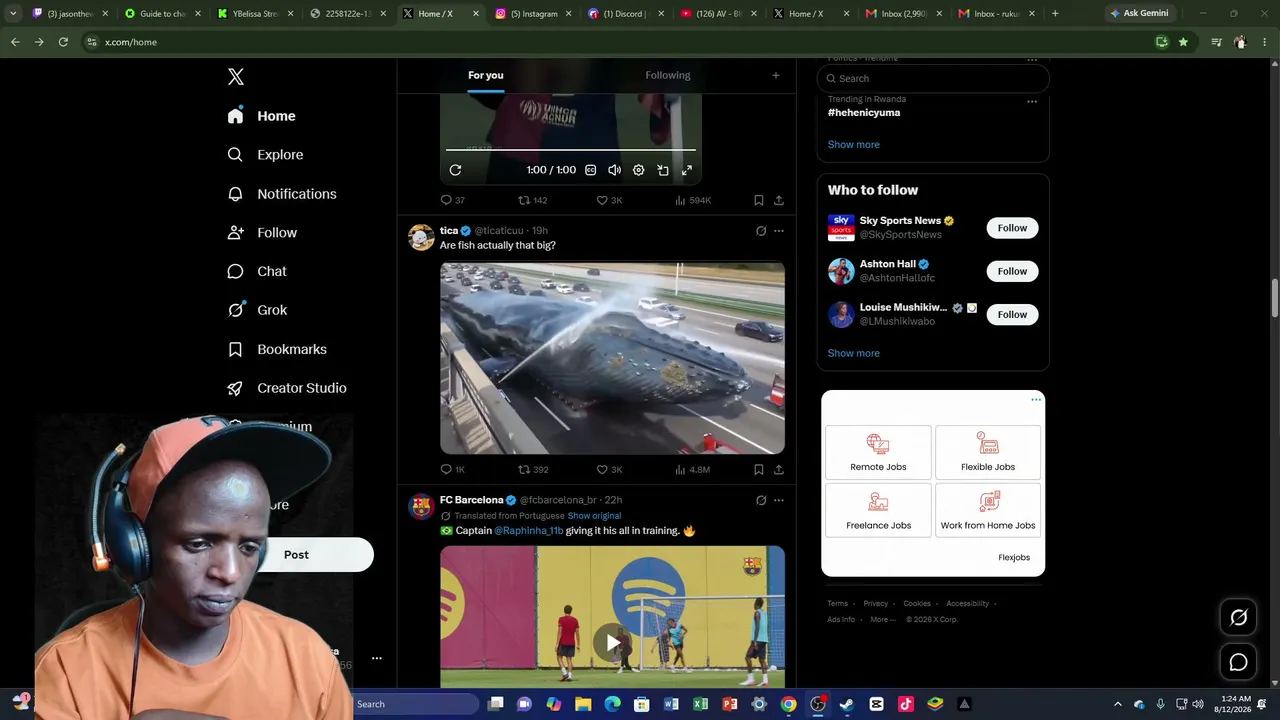Open video playback settings gear
1280x720 pixels.
pyautogui.click(x=639, y=170)
